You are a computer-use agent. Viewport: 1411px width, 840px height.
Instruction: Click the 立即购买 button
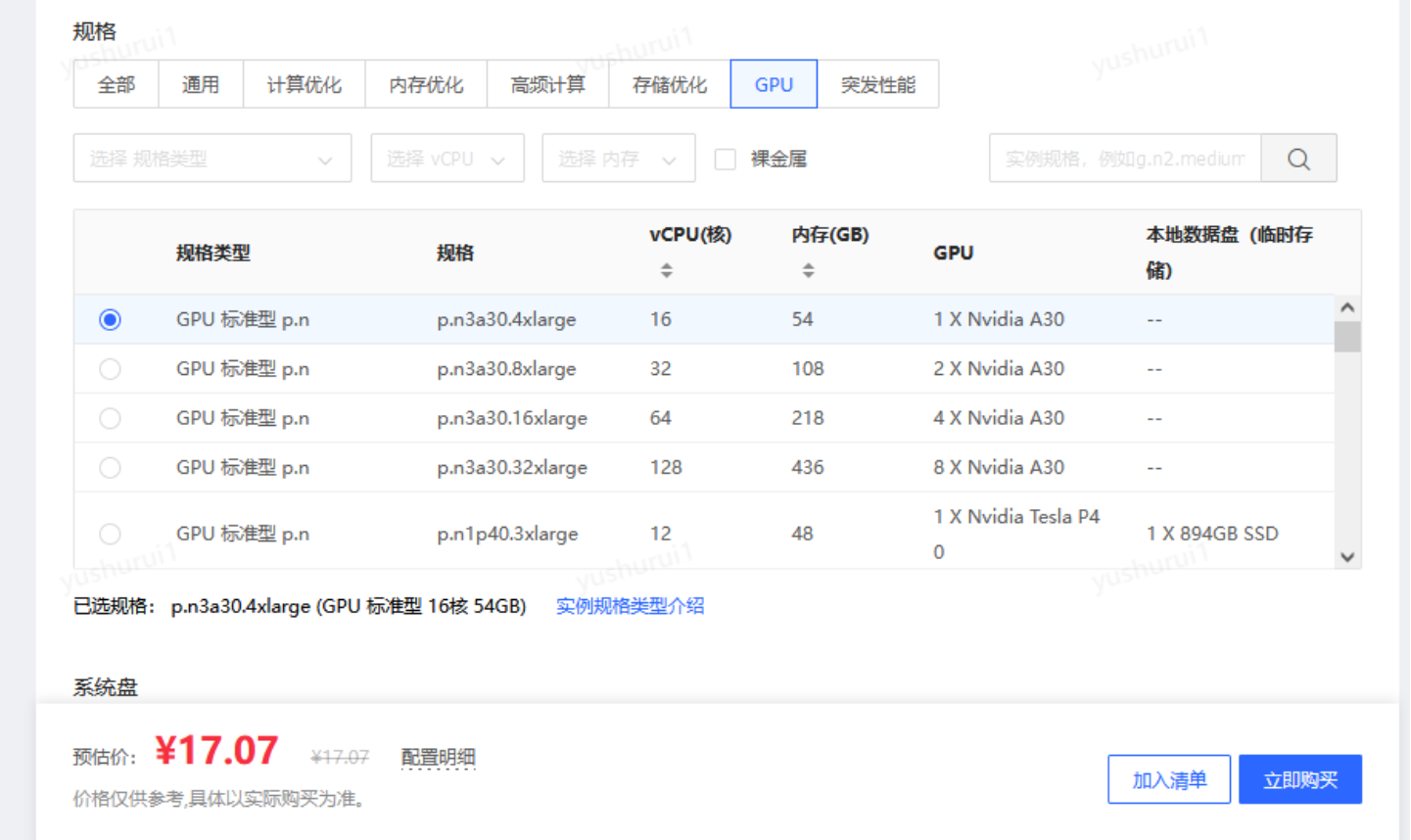click(1299, 778)
